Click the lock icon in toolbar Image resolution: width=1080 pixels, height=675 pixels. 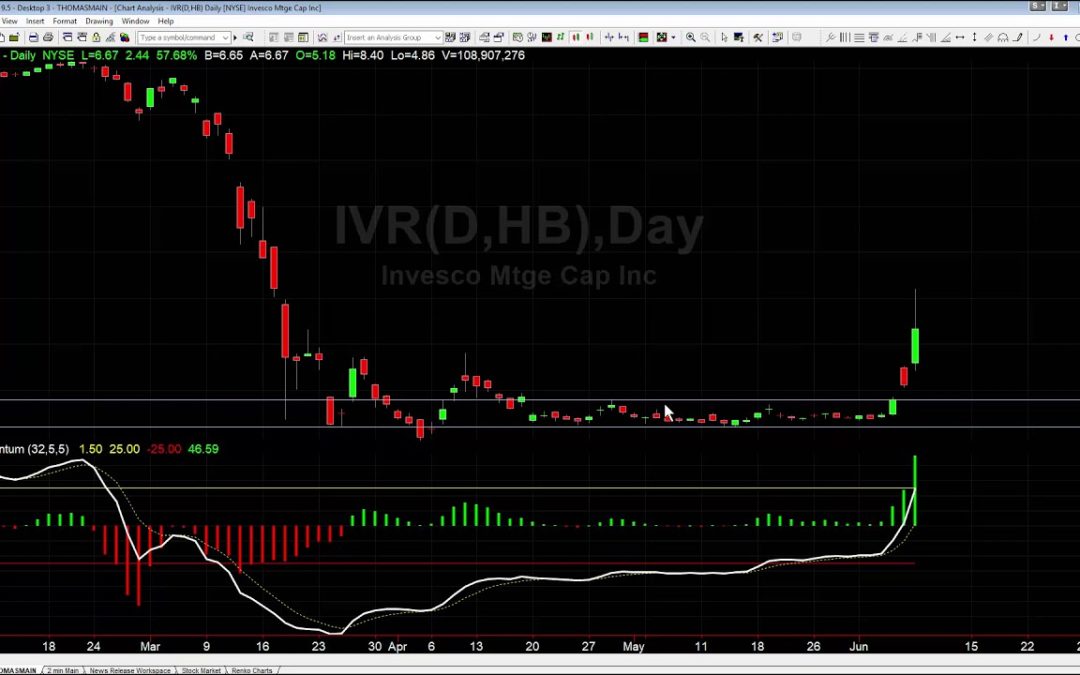96,37
